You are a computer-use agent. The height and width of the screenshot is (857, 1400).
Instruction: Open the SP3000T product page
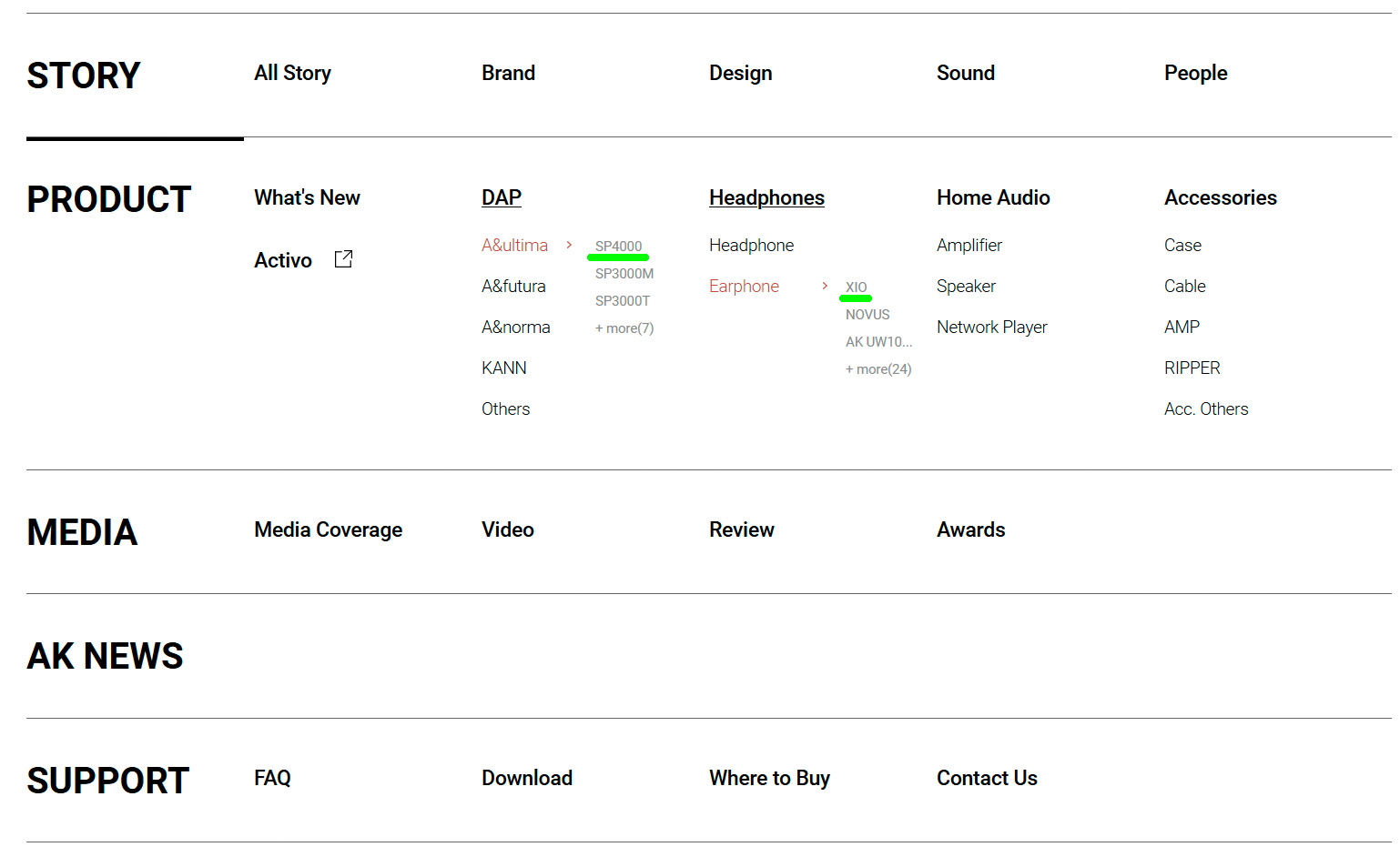coord(623,301)
